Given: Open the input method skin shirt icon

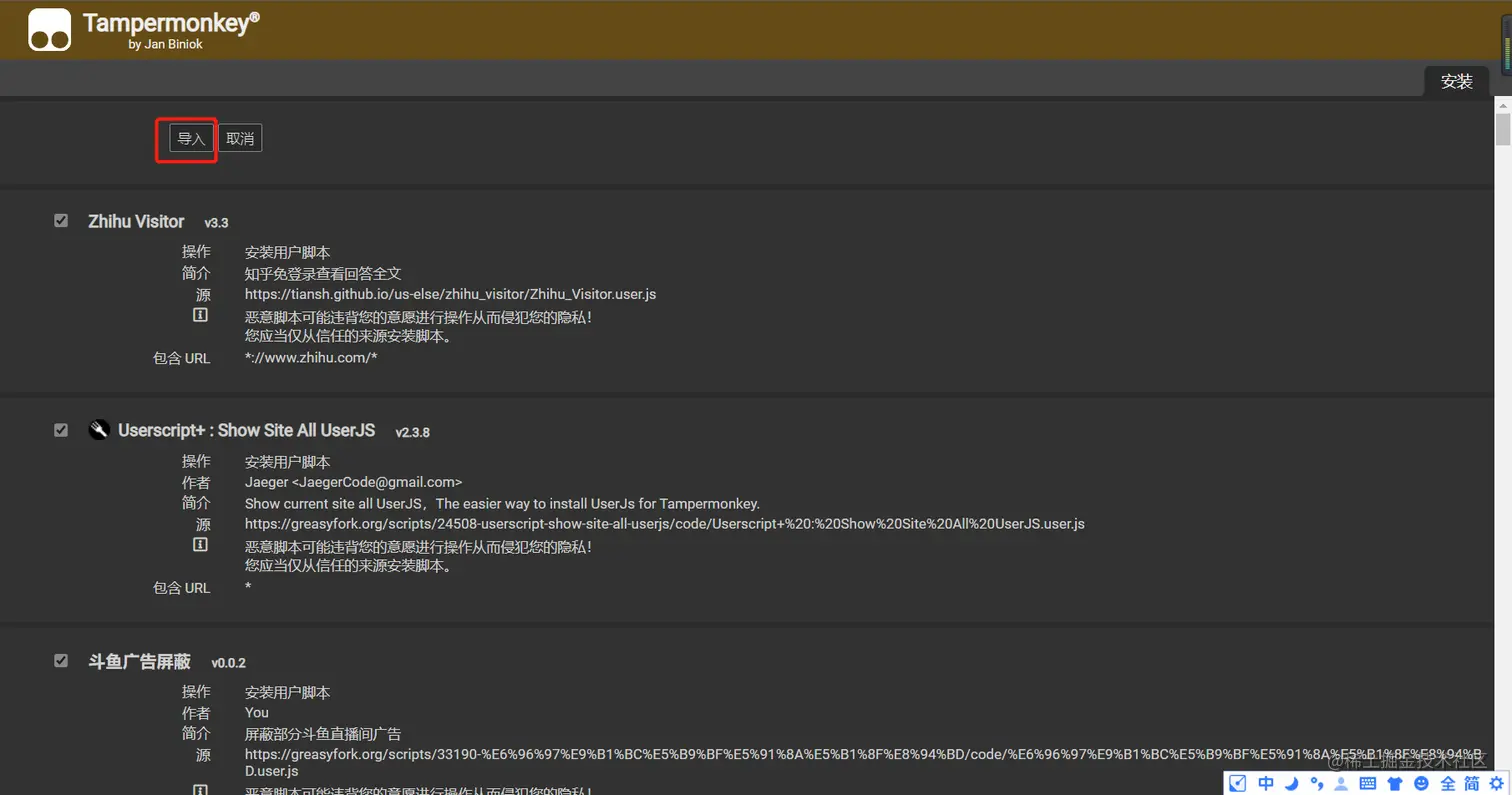Looking at the screenshot, I should [1395, 782].
